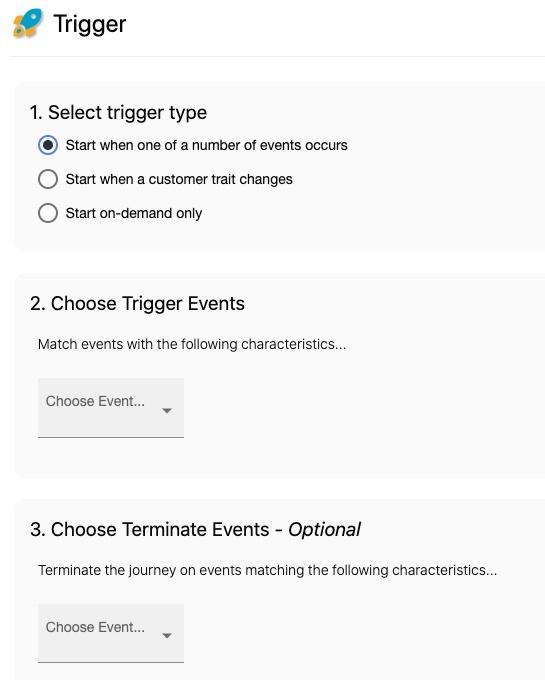Click the 'Start on-demand only' label text
This screenshot has width=545, height=680.
coord(134,213)
